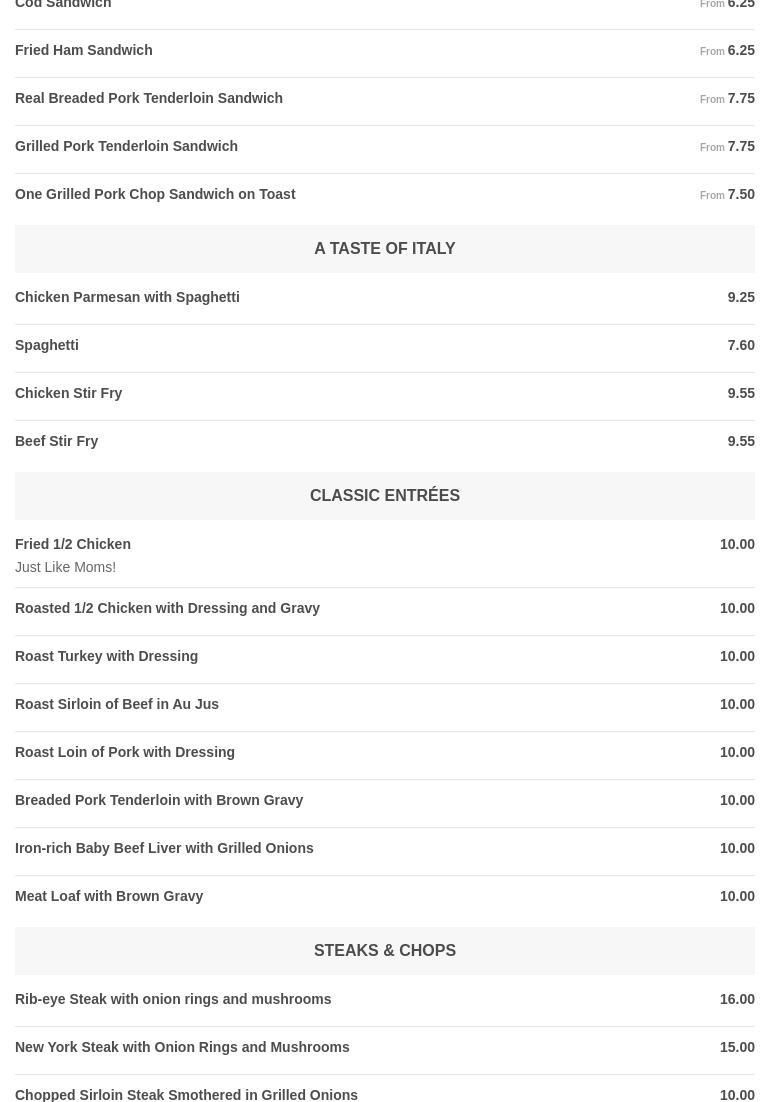The width and height of the screenshot is (770, 1102).
Task: Select Roasted 1/2 Chicken with Dressing and Gravy
Action: (x=167, y=608)
